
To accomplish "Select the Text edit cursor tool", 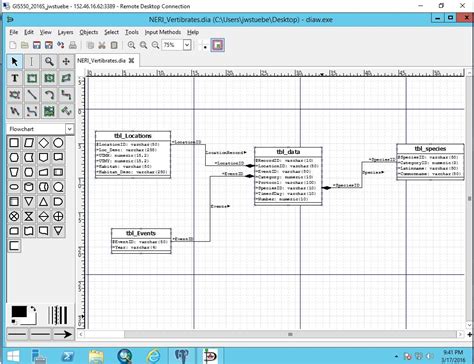I will point(32,62).
